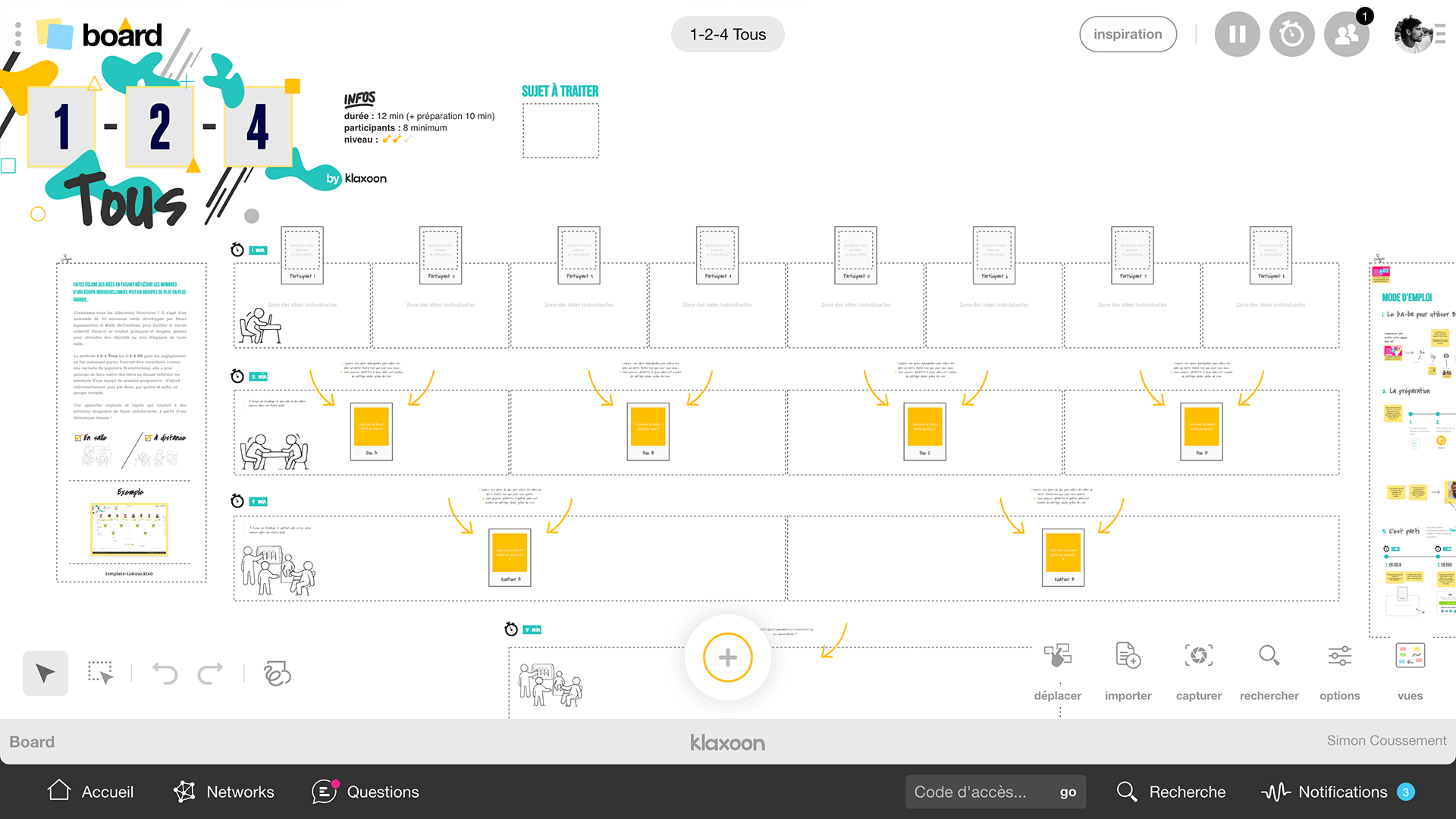Select the arrow pointer tool

(x=45, y=673)
